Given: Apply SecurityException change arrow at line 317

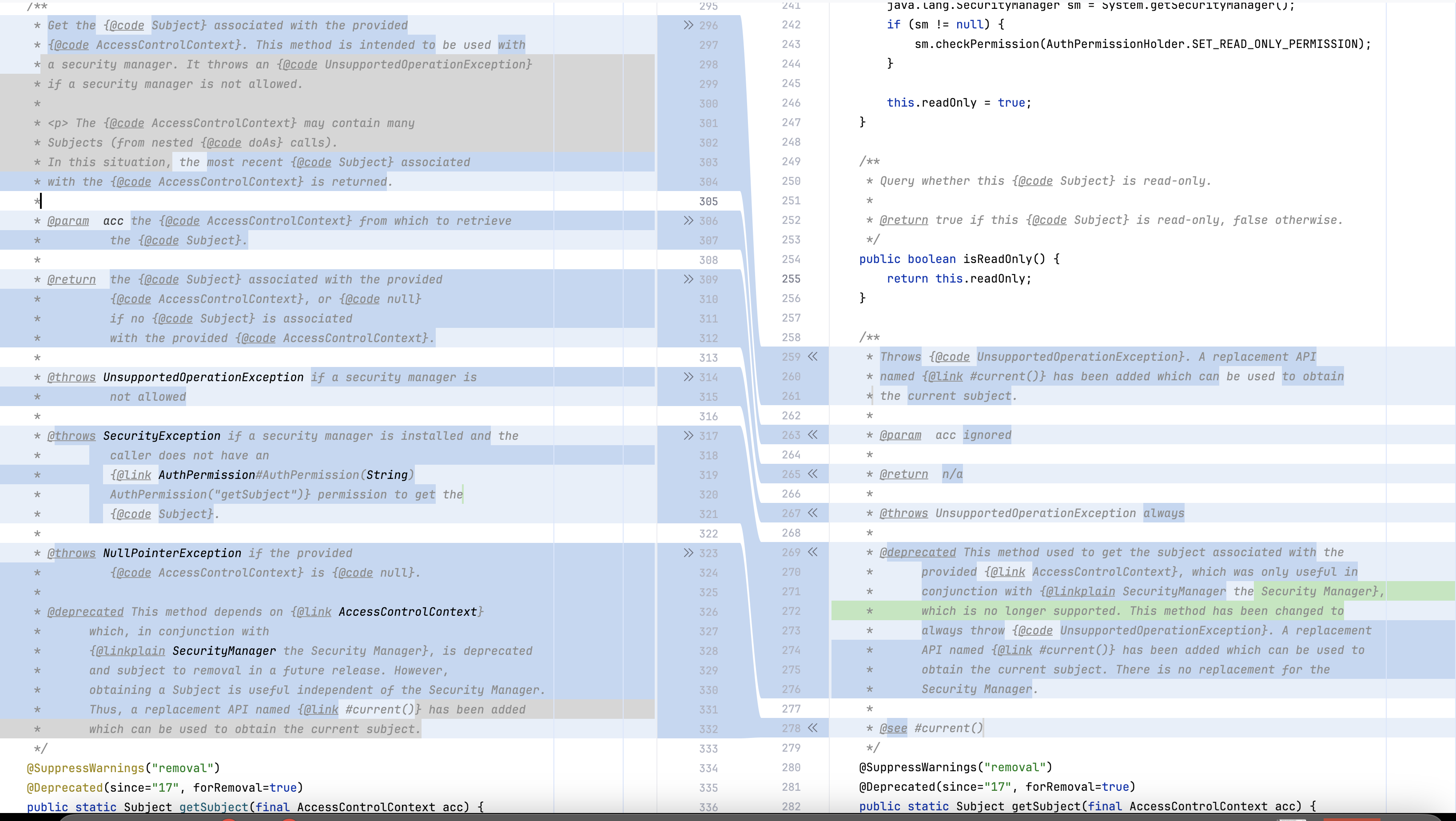Looking at the screenshot, I should click(x=688, y=436).
